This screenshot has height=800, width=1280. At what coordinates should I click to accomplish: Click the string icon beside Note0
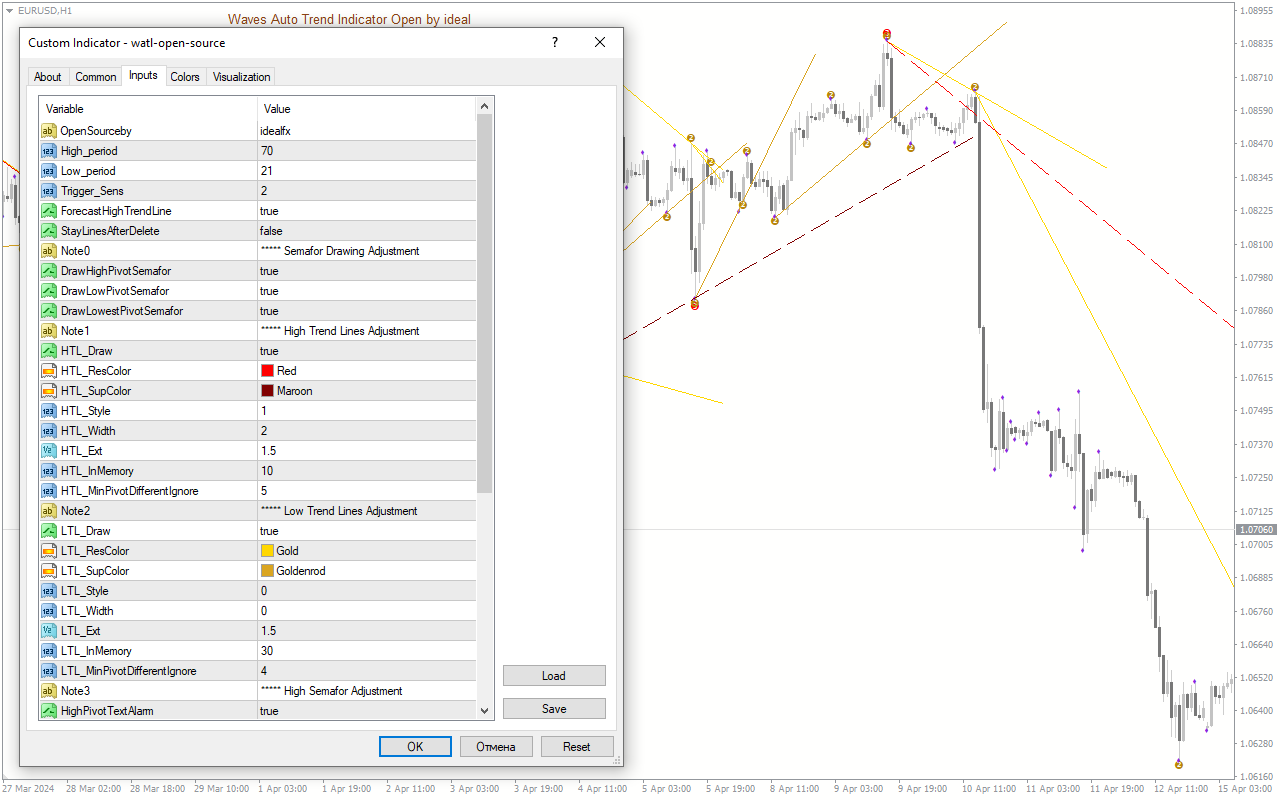[48, 251]
